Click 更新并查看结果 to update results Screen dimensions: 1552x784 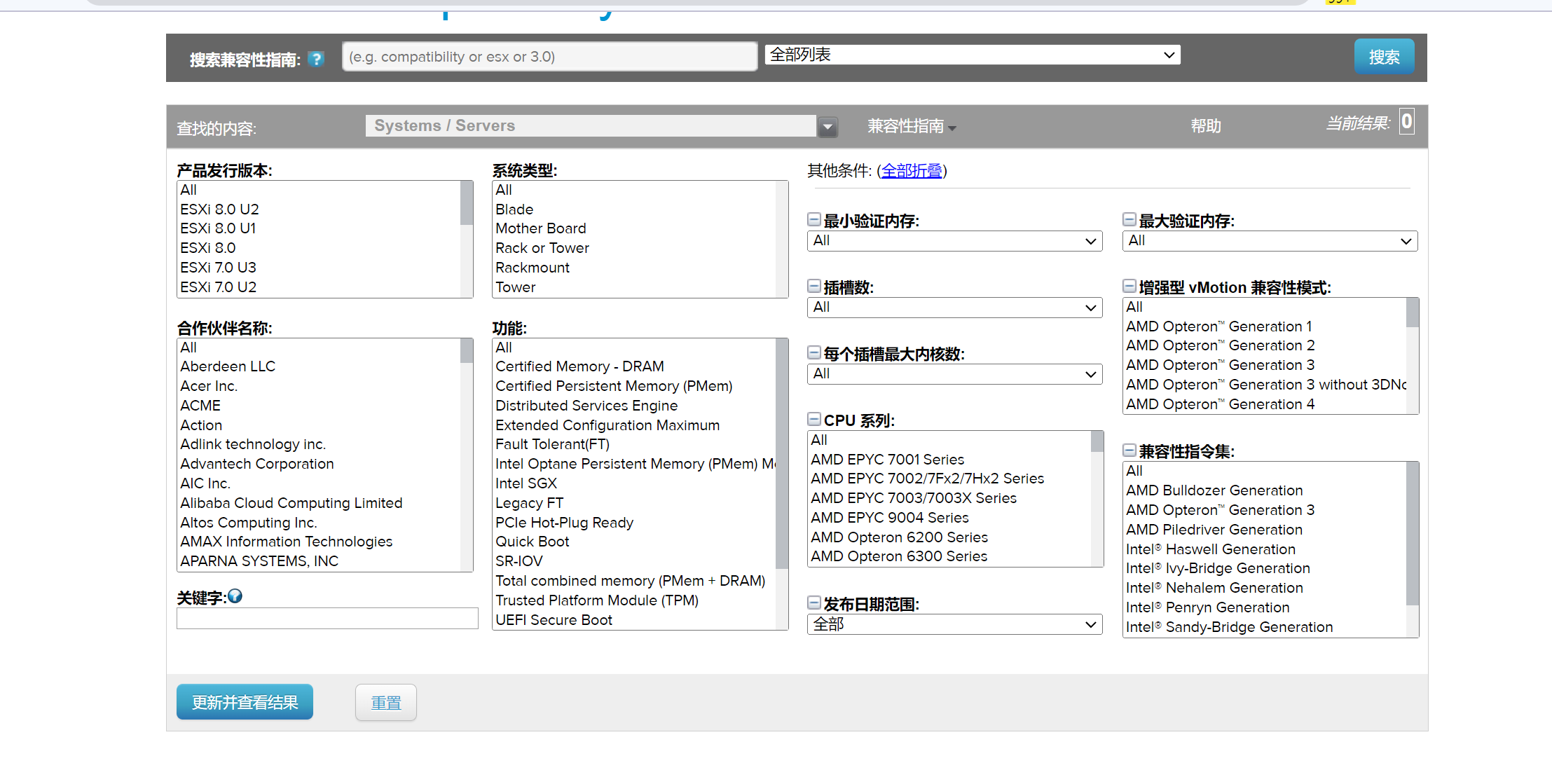pos(245,700)
